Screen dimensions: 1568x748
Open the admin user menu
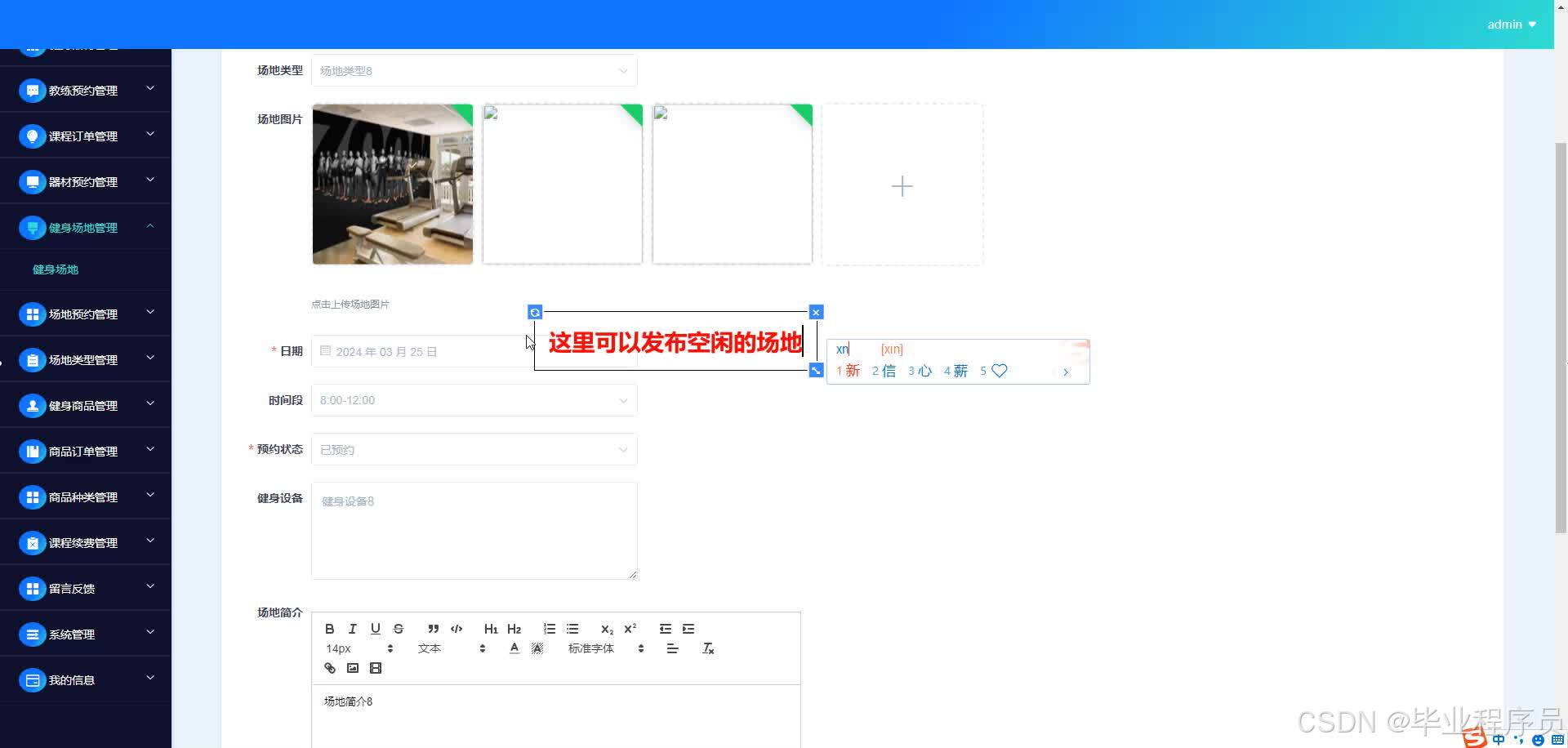[x=1512, y=24]
